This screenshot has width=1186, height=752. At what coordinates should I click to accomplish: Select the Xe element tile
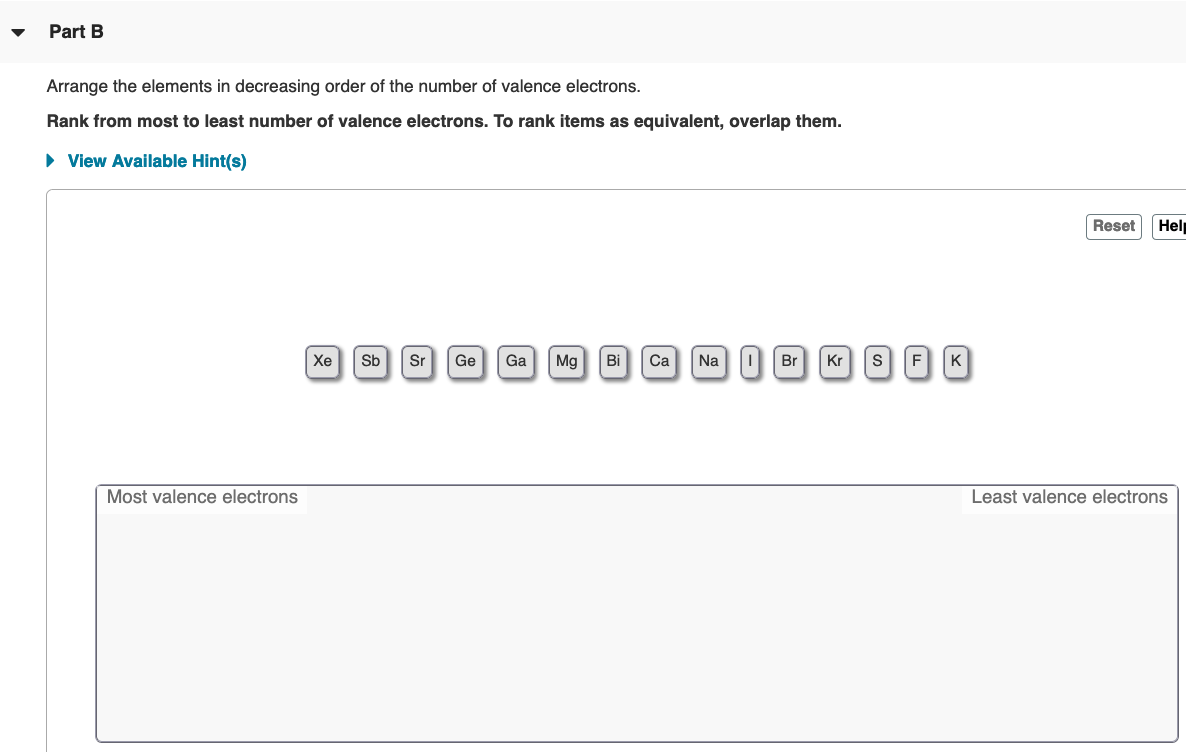[x=322, y=361]
